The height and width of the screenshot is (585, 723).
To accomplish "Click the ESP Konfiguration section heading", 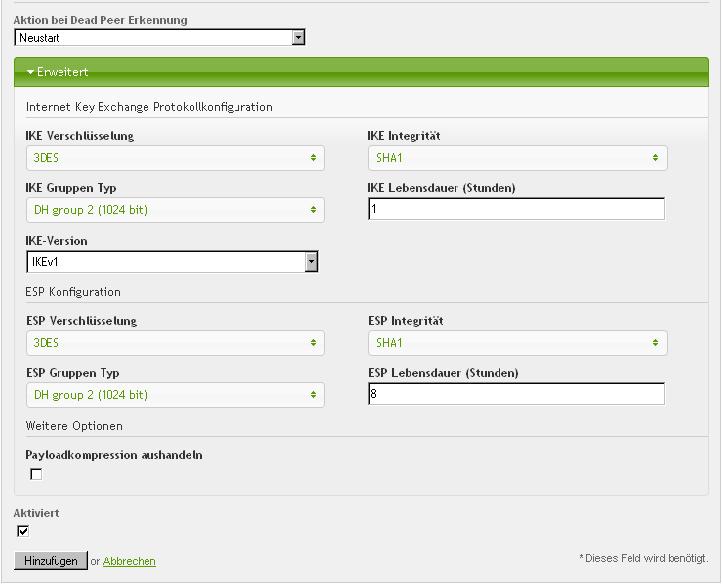I will [x=73, y=292].
